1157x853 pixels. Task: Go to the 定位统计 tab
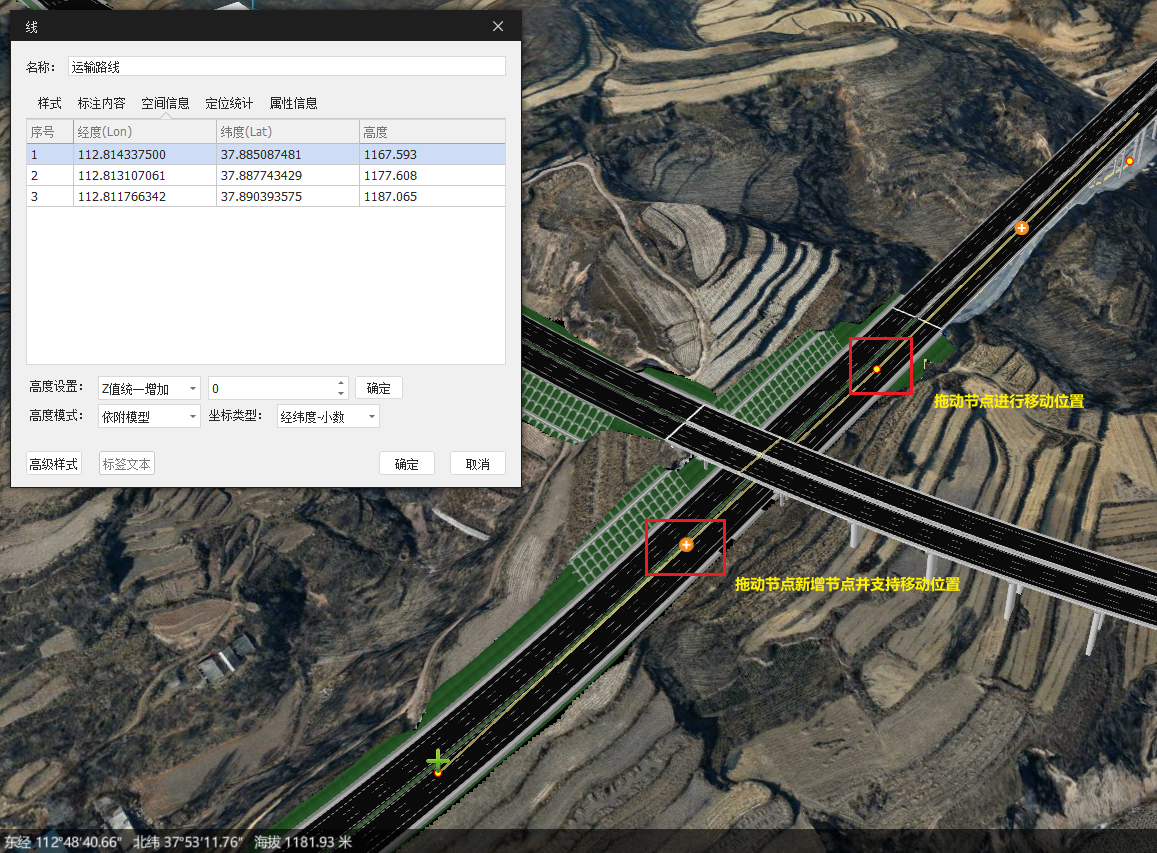229,103
